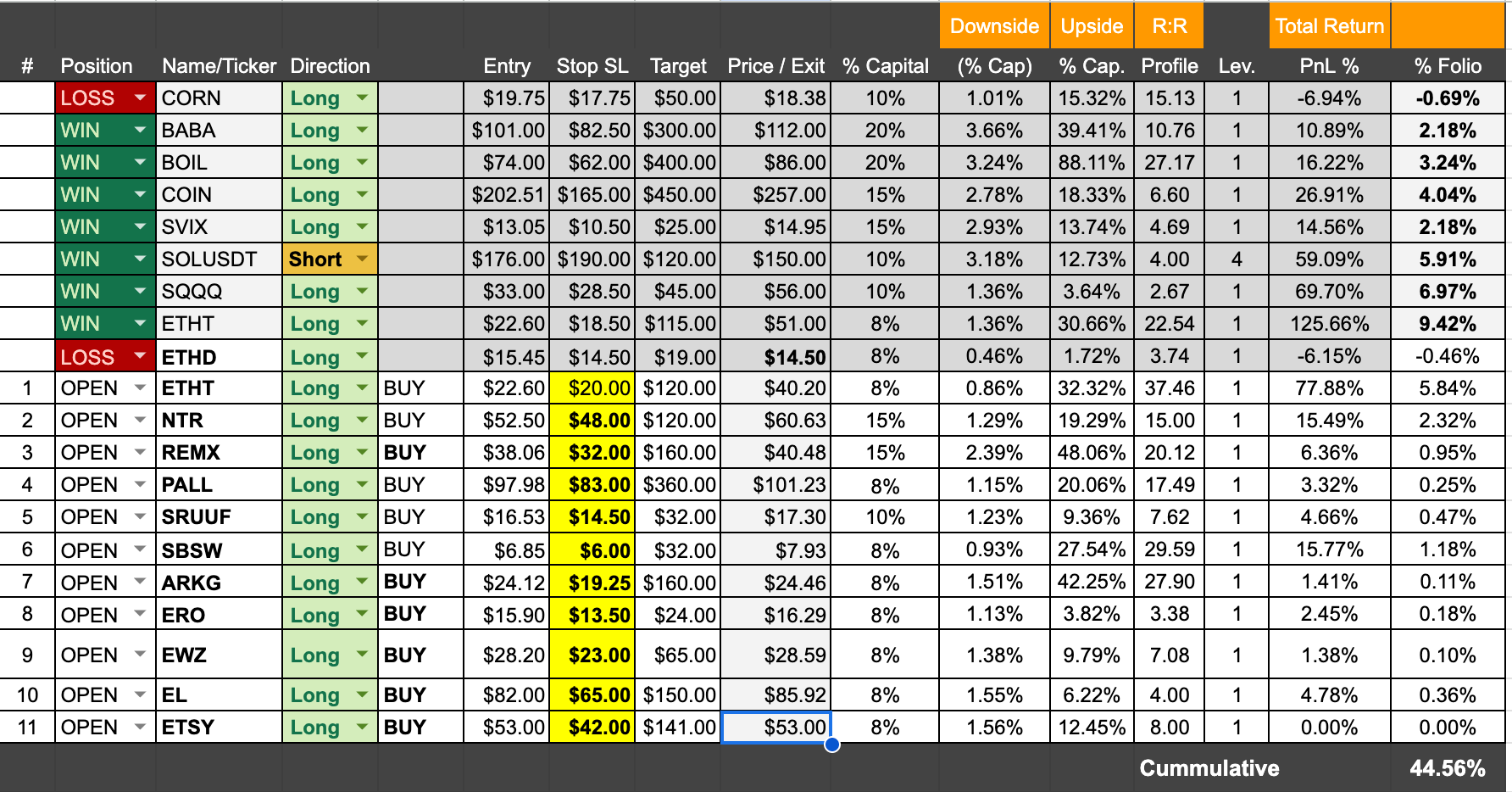Click the Profile column header
The width and height of the screenshot is (1512, 792).
click(1169, 66)
